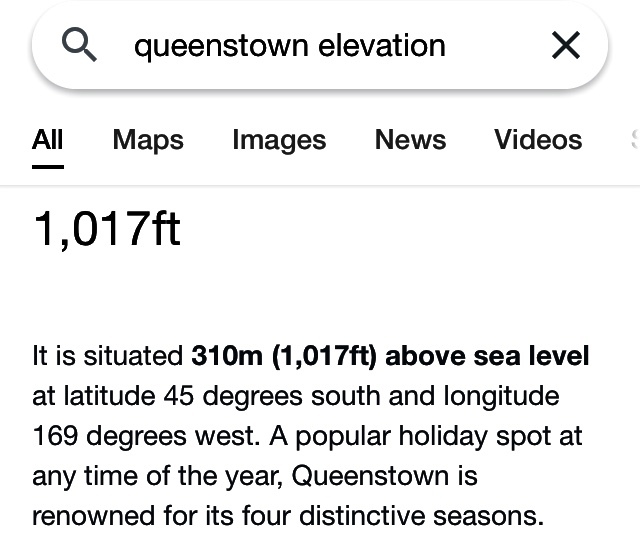Click the cut-off tab right of Videos

pyautogui.click(x=633, y=140)
